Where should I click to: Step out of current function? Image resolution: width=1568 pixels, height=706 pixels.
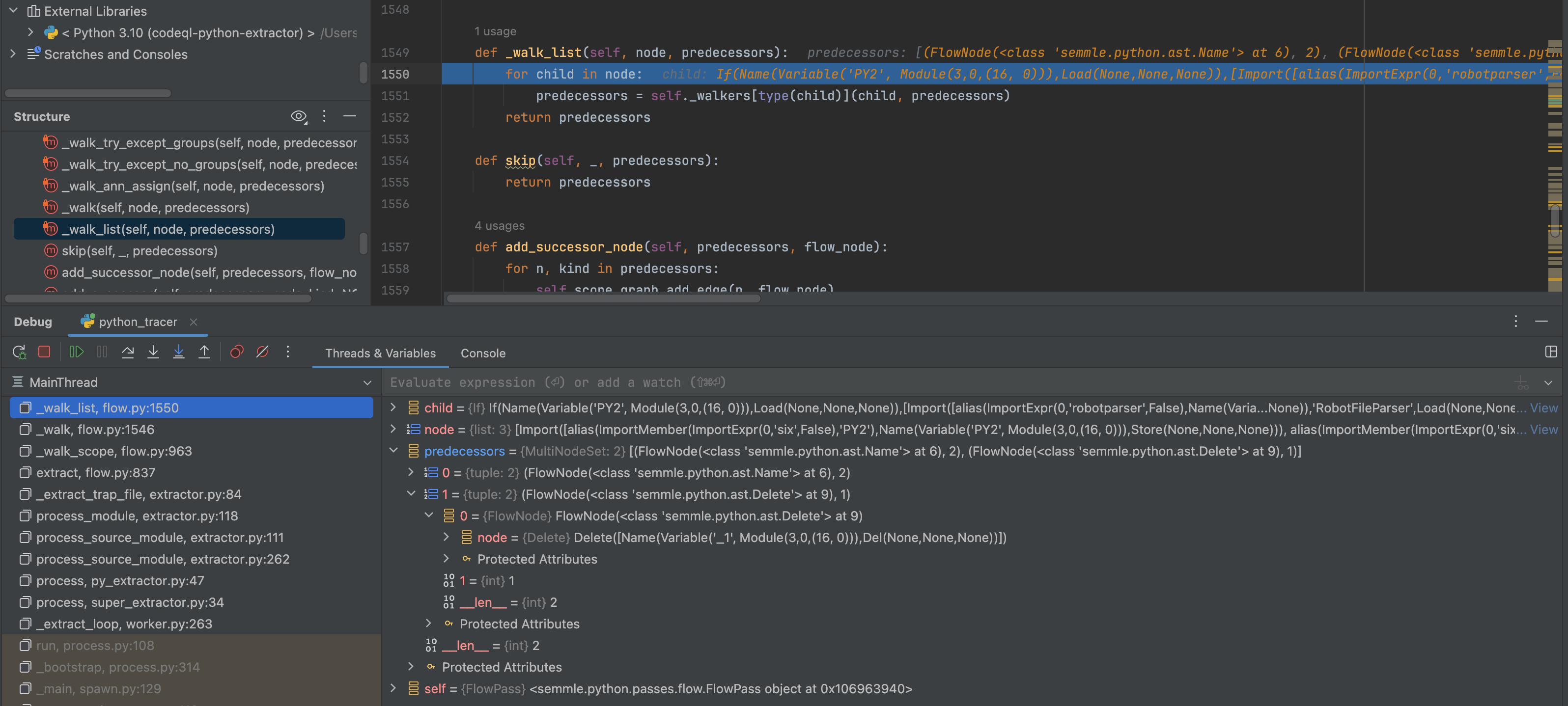tap(204, 352)
